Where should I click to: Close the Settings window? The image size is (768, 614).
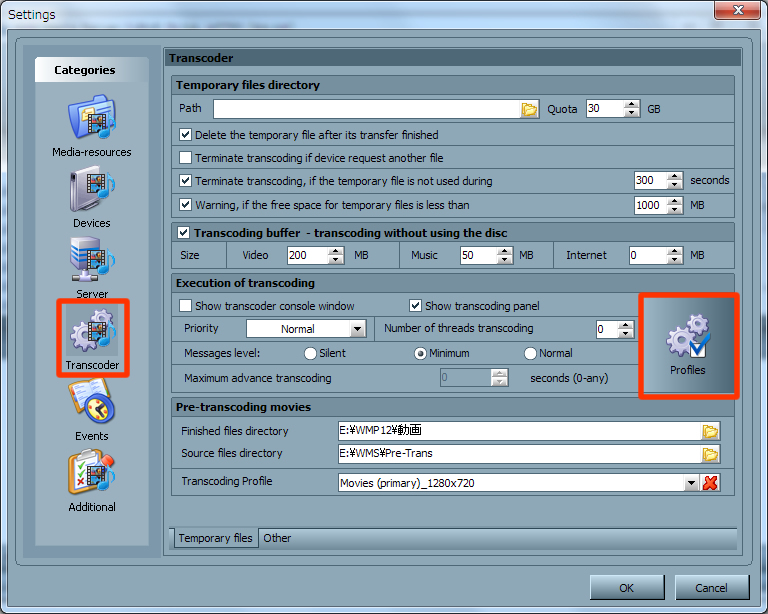point(738,10)
